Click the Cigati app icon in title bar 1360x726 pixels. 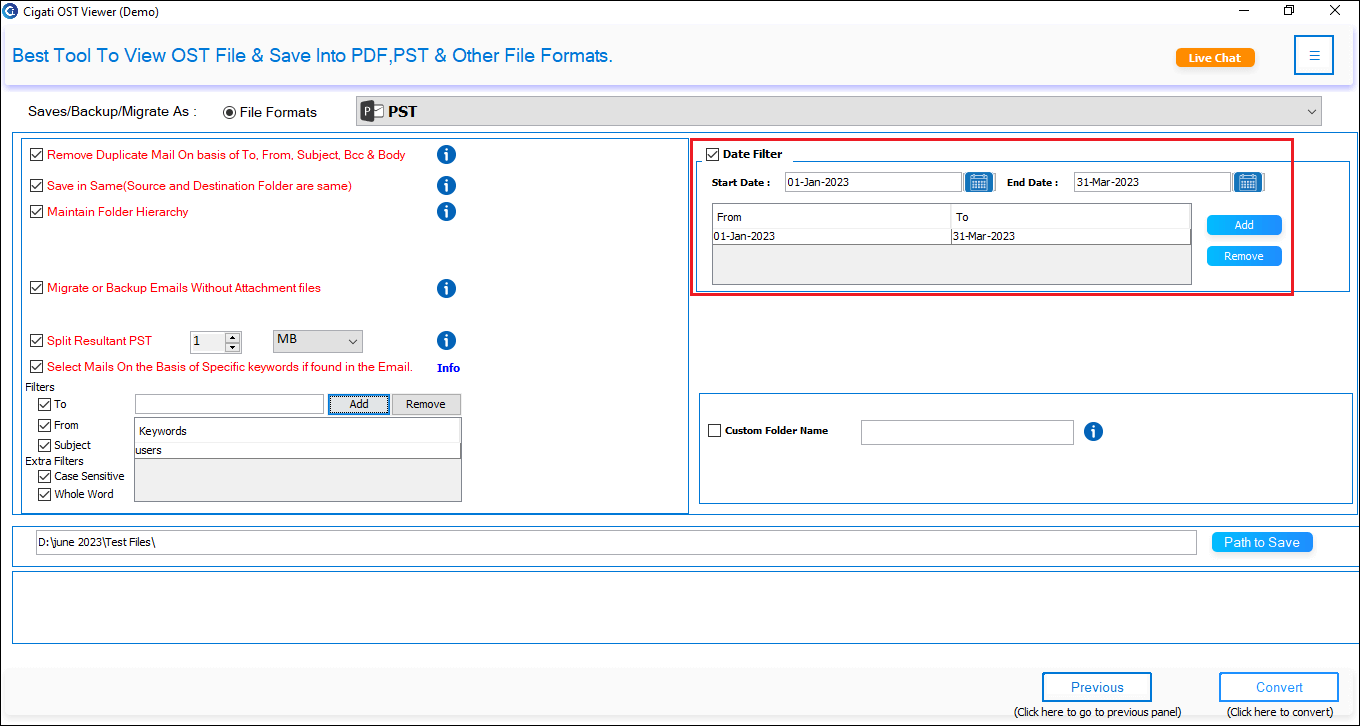(x=10, y=12)
